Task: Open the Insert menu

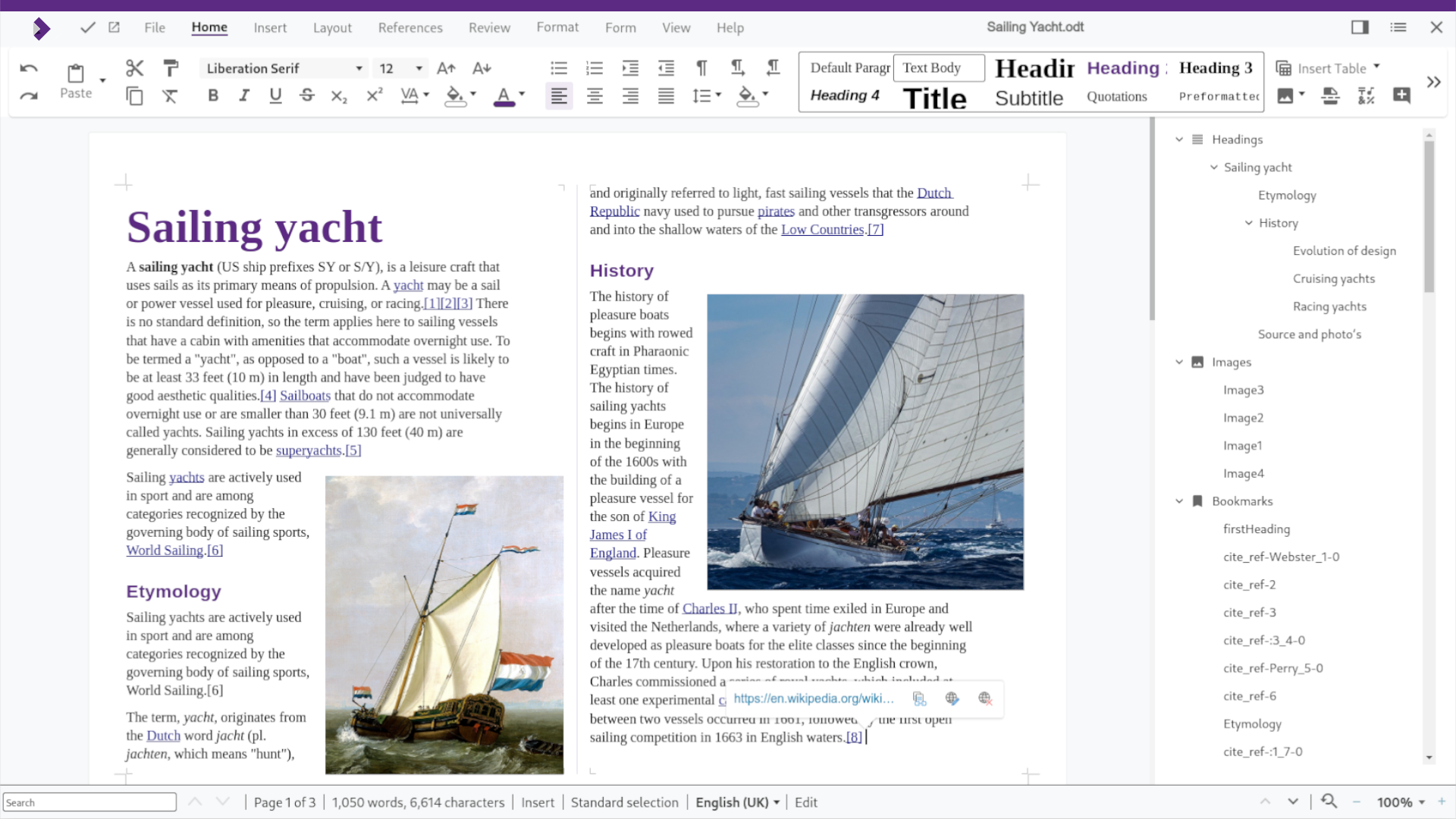Action: tap(270, 27)
